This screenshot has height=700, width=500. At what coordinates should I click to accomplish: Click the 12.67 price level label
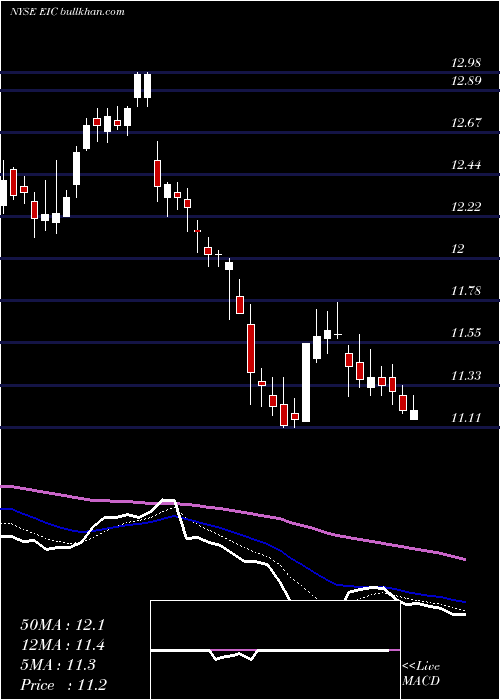click(466, 123)
